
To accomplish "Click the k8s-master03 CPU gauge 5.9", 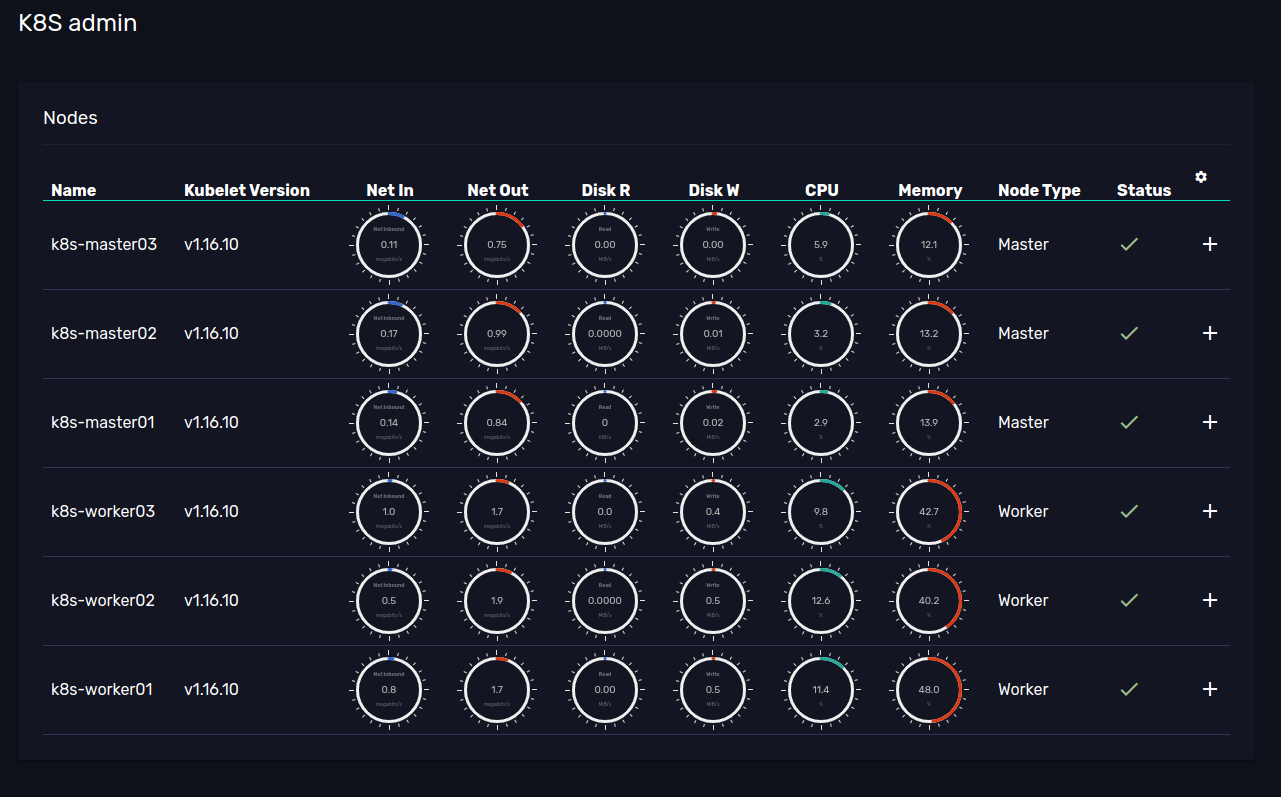I will [x=822, y=244].
